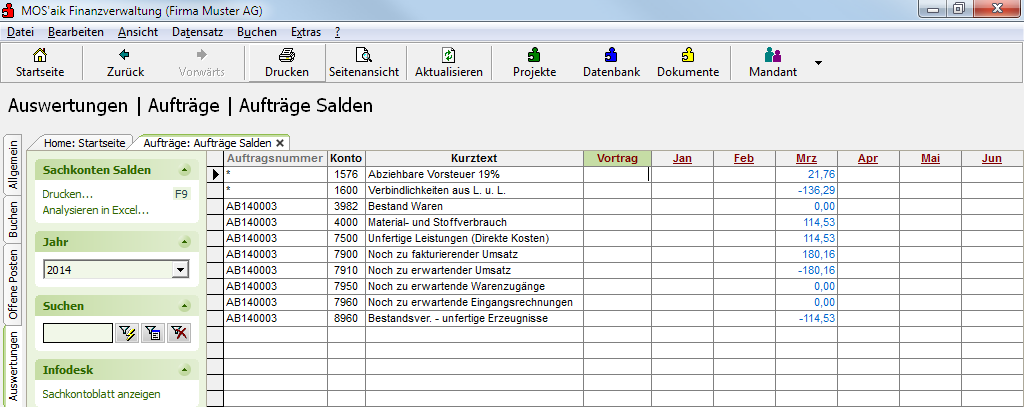This screenshot has height=407, width=1024.
Task: Click the Feb column header
Action: click(x=744, y=158)
